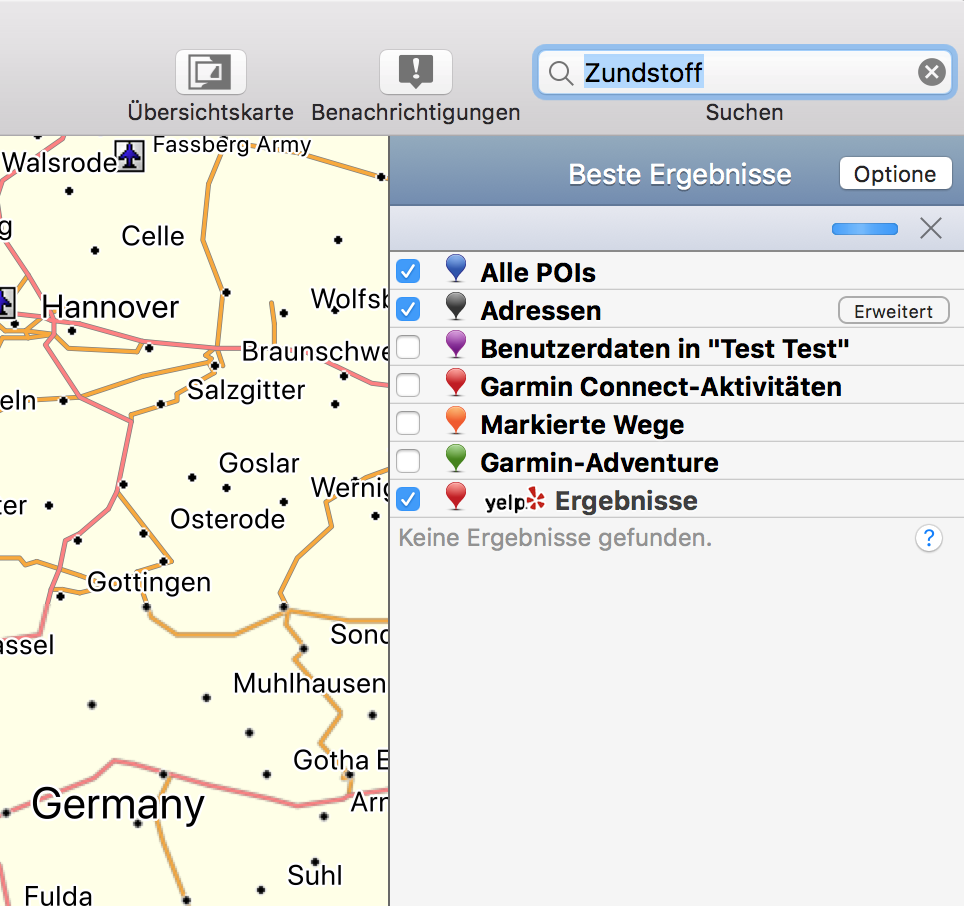Click the green Garmin-Adventure pin

click(456, 460)
